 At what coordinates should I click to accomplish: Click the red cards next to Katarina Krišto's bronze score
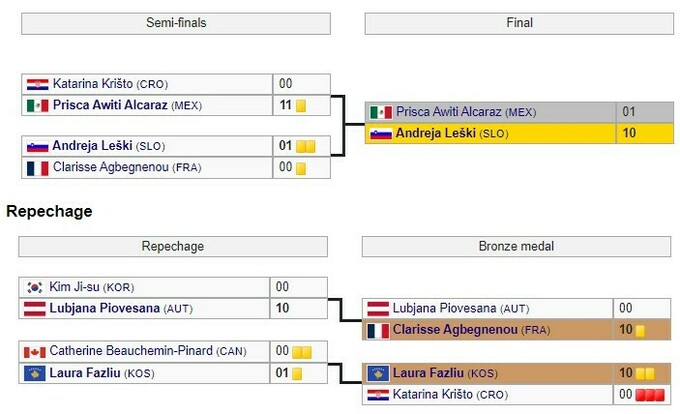point(651,395)
